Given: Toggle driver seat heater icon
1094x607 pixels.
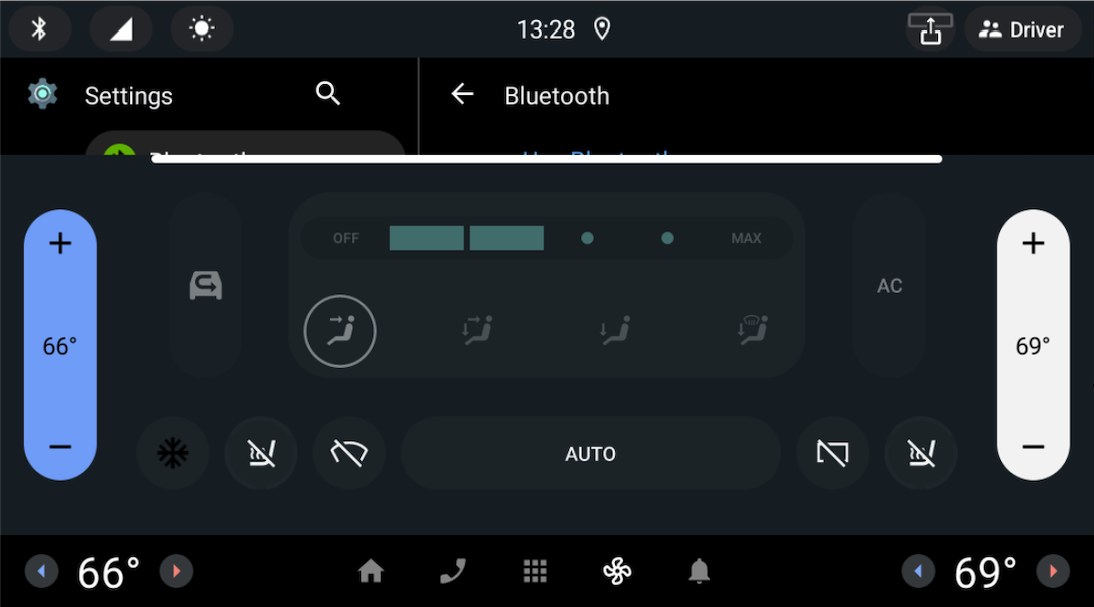Looking at the screenshot, I should point(261,454).
